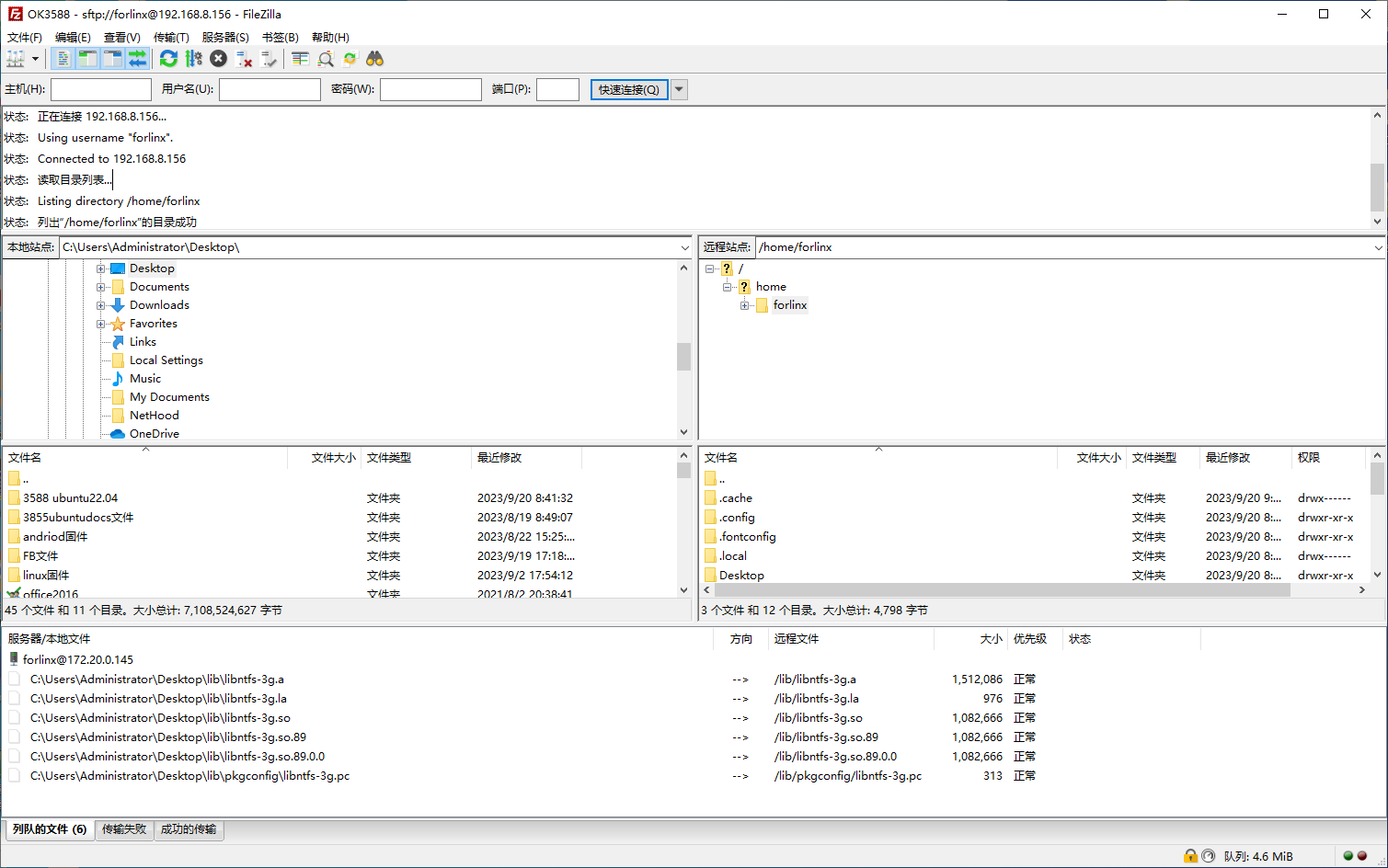Screen dimensions: 1388x868
Task: Toggle the message log display
Action: pyautogui.click(x=62, y=59)
